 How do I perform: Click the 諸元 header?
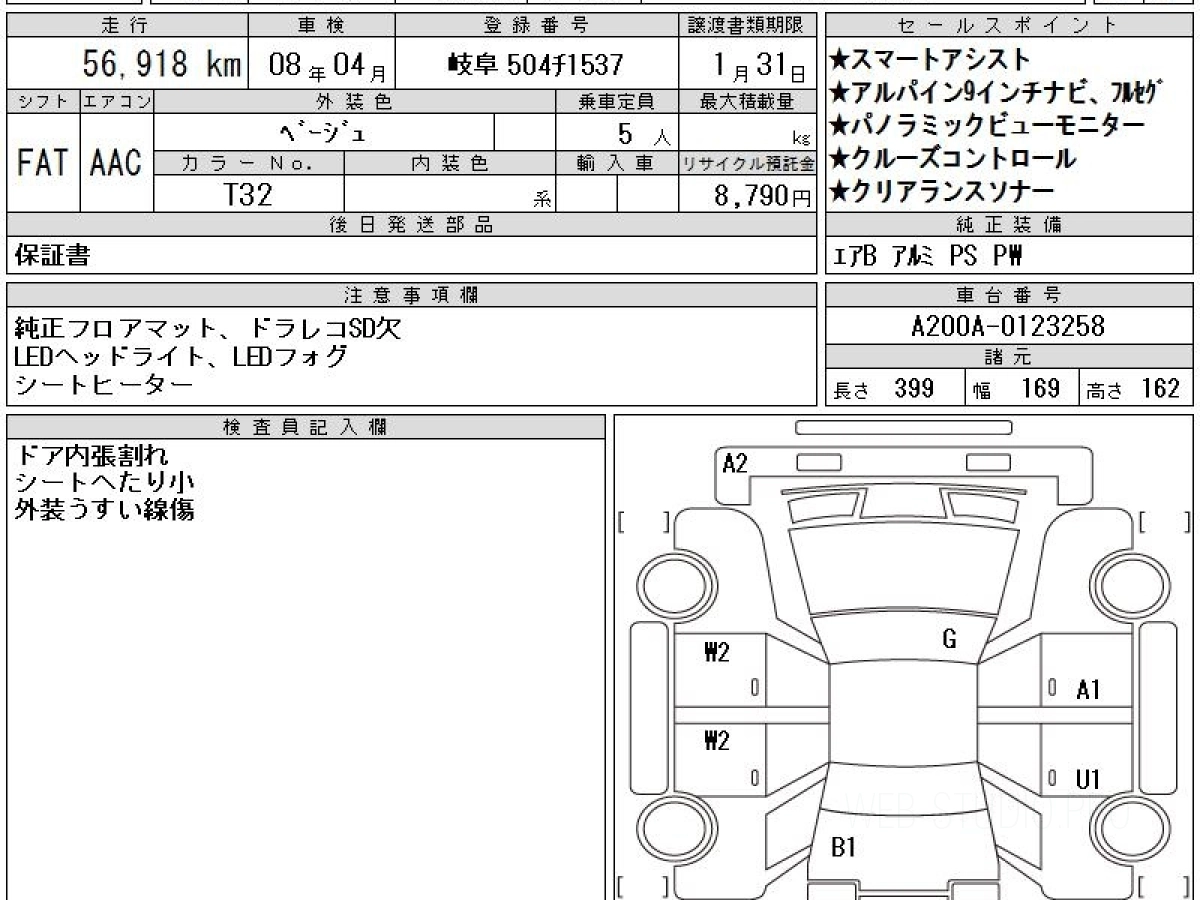click(1009, 357)
